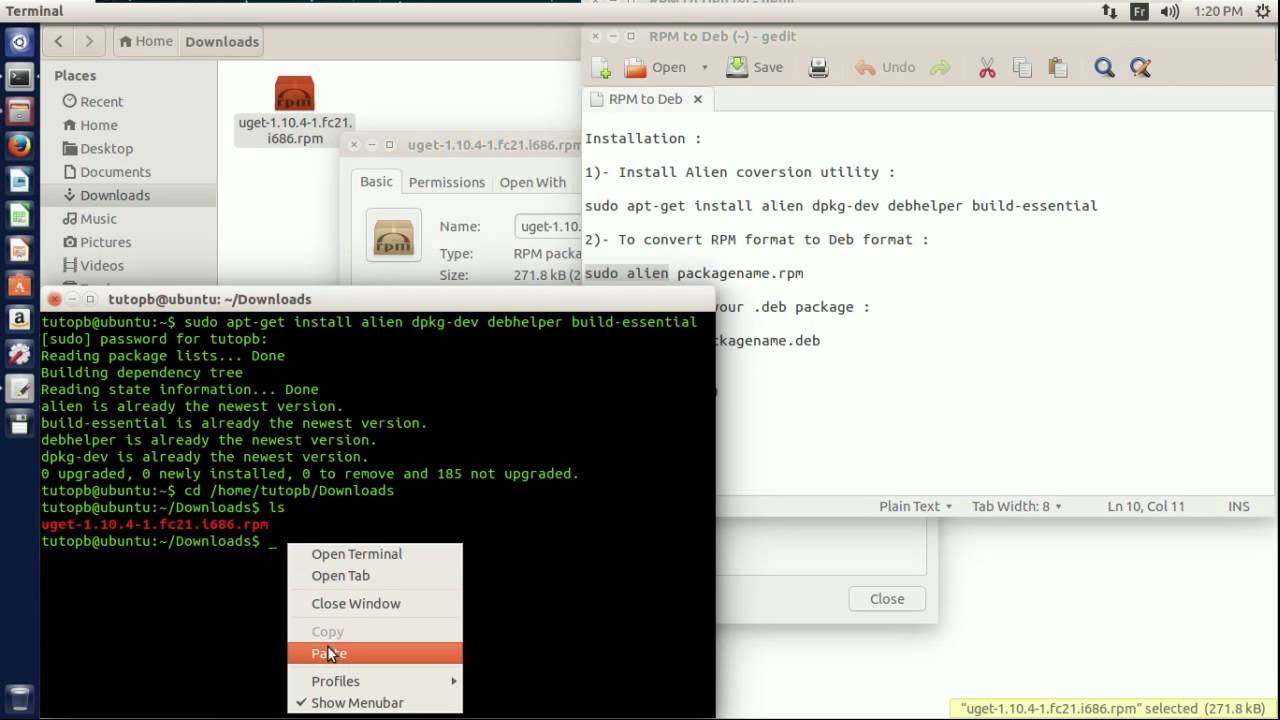Click the rpm package icon in Properties
This screenshot has height=720, width=1280.
(393, 235)
